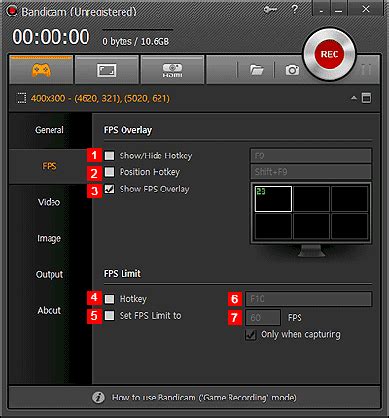Open help with the question mark
The width and height of the screenshot is (389, 418).
(x=294, y=9)
